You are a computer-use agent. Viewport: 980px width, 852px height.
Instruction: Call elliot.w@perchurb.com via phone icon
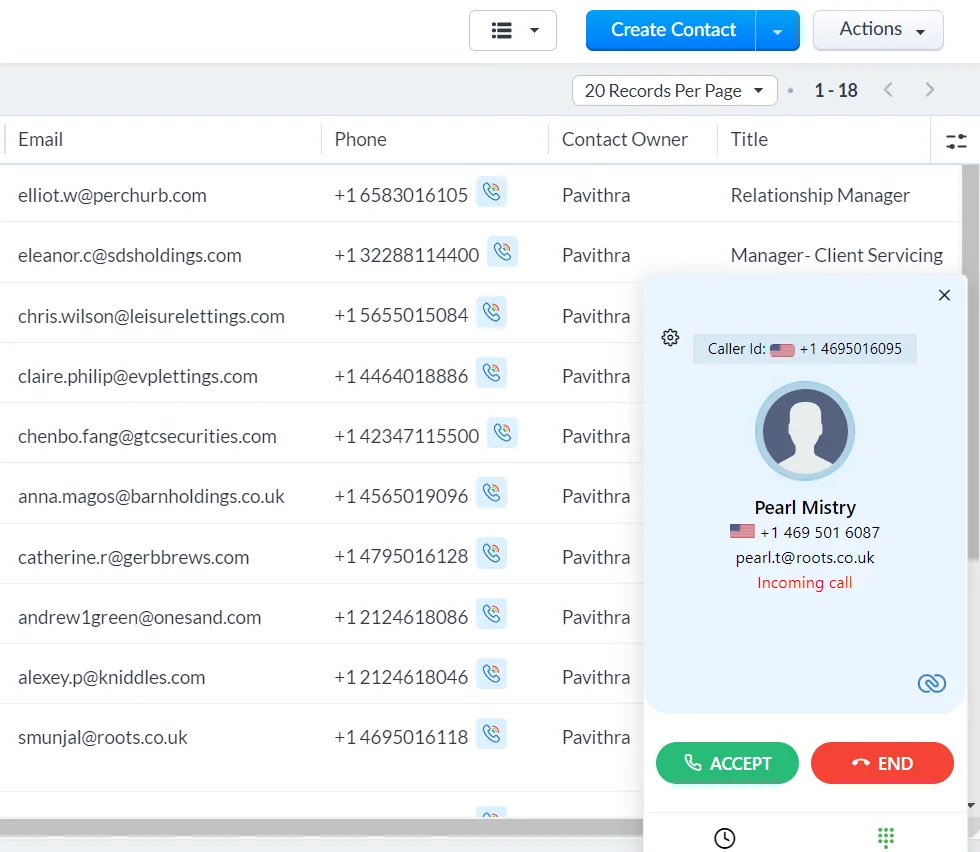click(491, 192)
